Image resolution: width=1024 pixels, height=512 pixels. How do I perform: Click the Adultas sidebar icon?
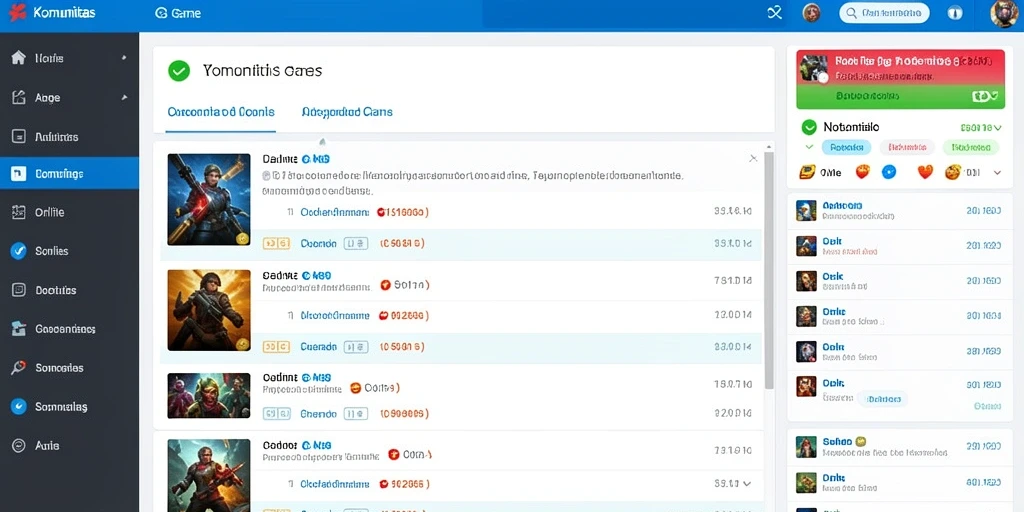coord(18,136)
